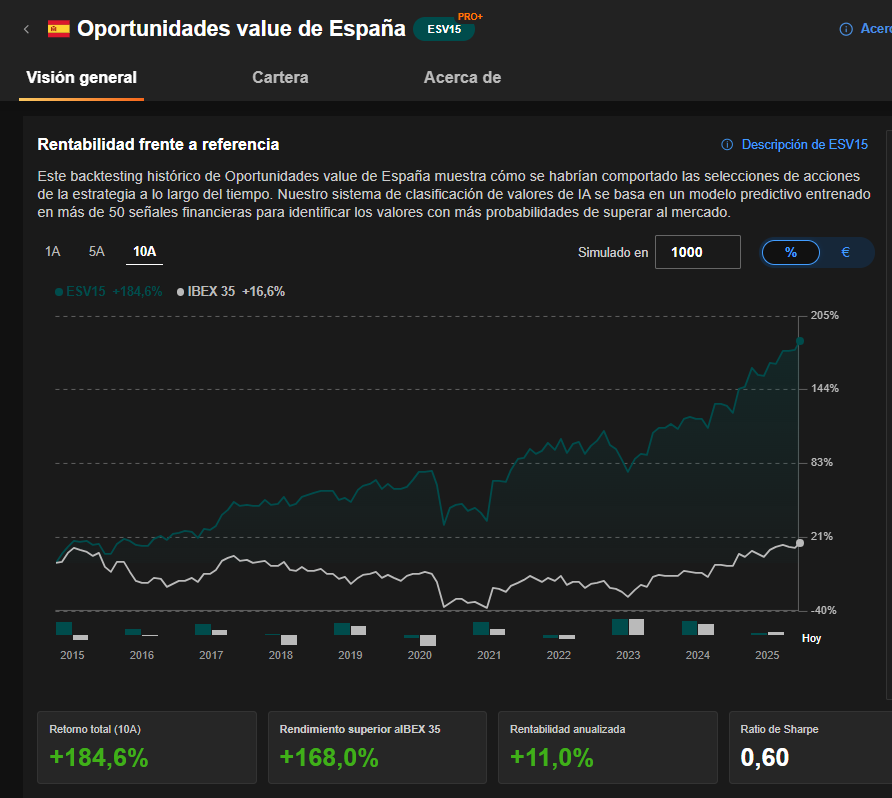Select the 10A time range
The image size is (892, 798).
pos(144,251)
